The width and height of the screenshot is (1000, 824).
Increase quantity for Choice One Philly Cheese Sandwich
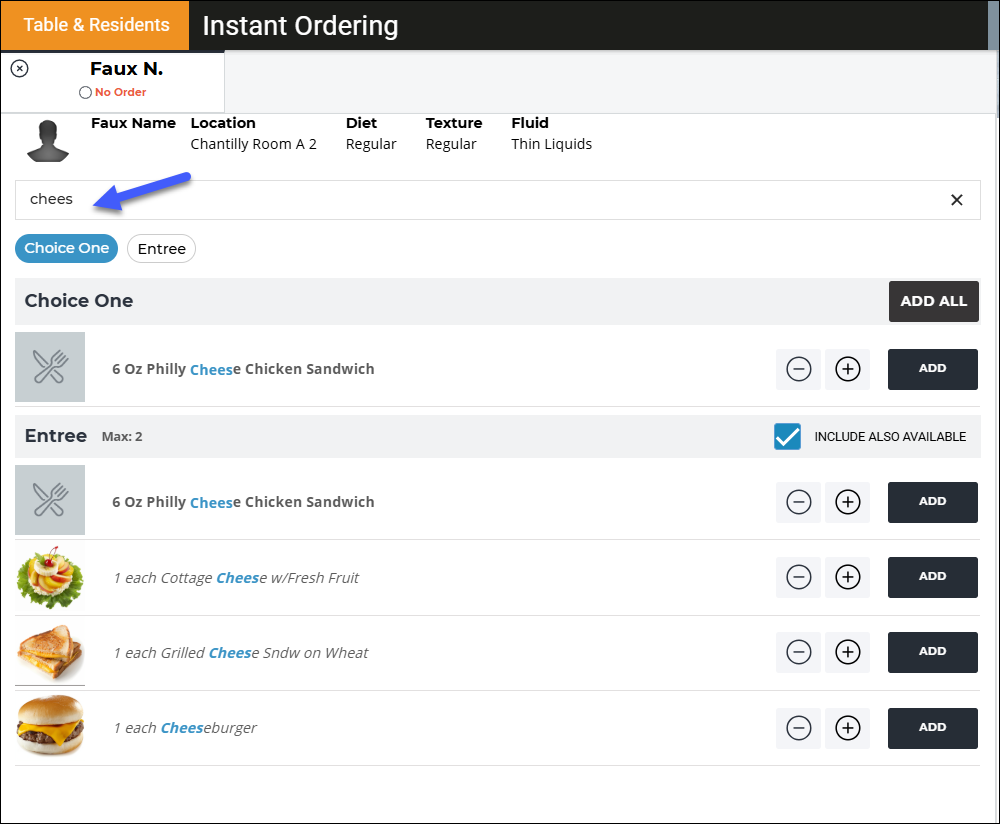pyautogui.click(x=847, y=369)
